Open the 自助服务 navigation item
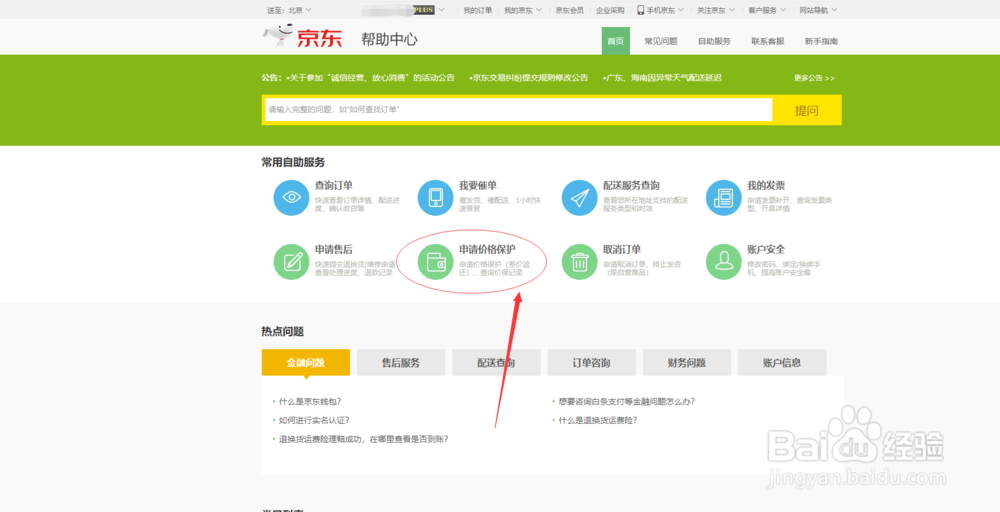Image resolution: width=1000 pixels, height=512 pixels. click(714, 41)
